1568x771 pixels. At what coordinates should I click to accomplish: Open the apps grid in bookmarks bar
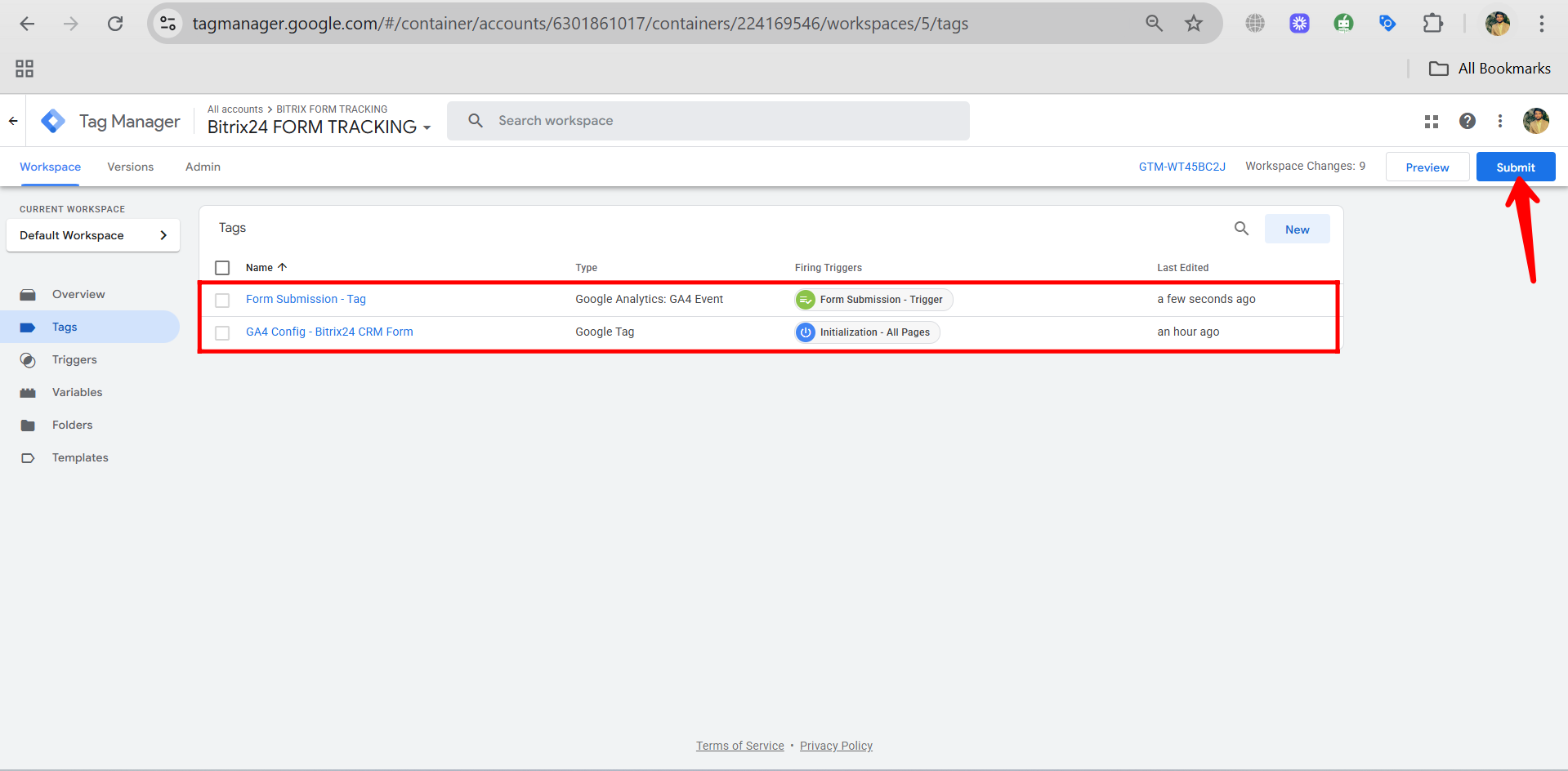25,69
